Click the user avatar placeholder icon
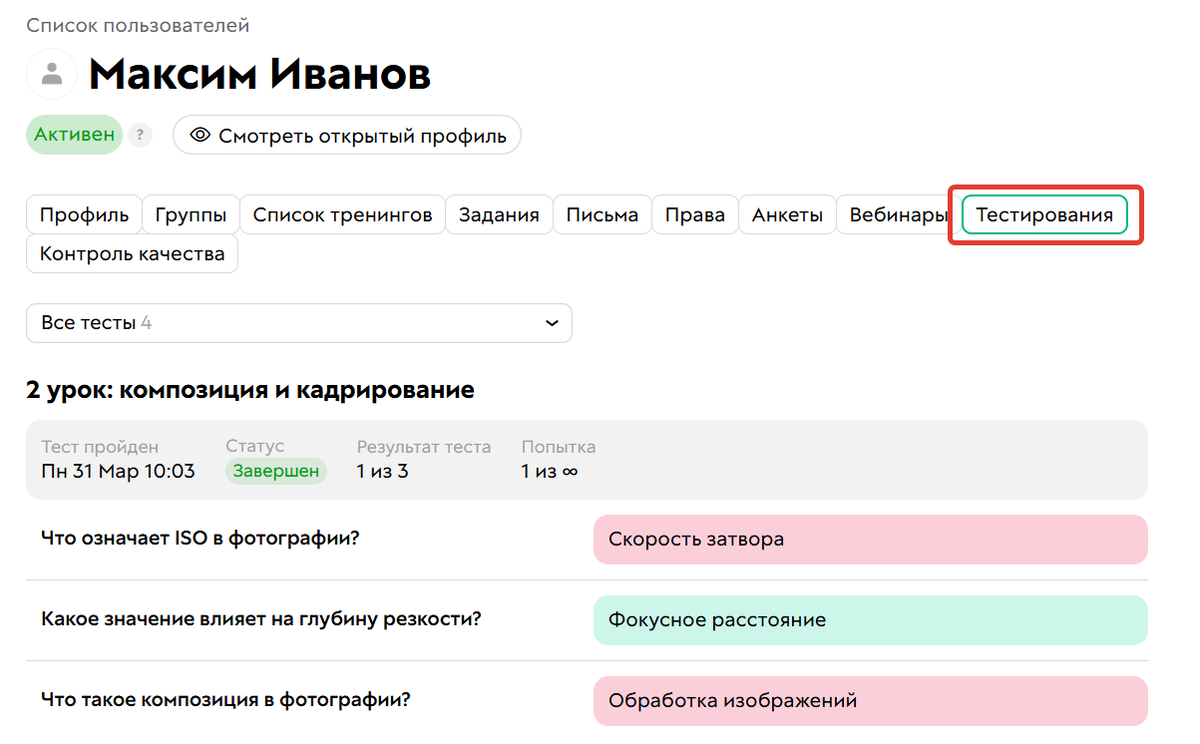 click(x=51, y=74)
